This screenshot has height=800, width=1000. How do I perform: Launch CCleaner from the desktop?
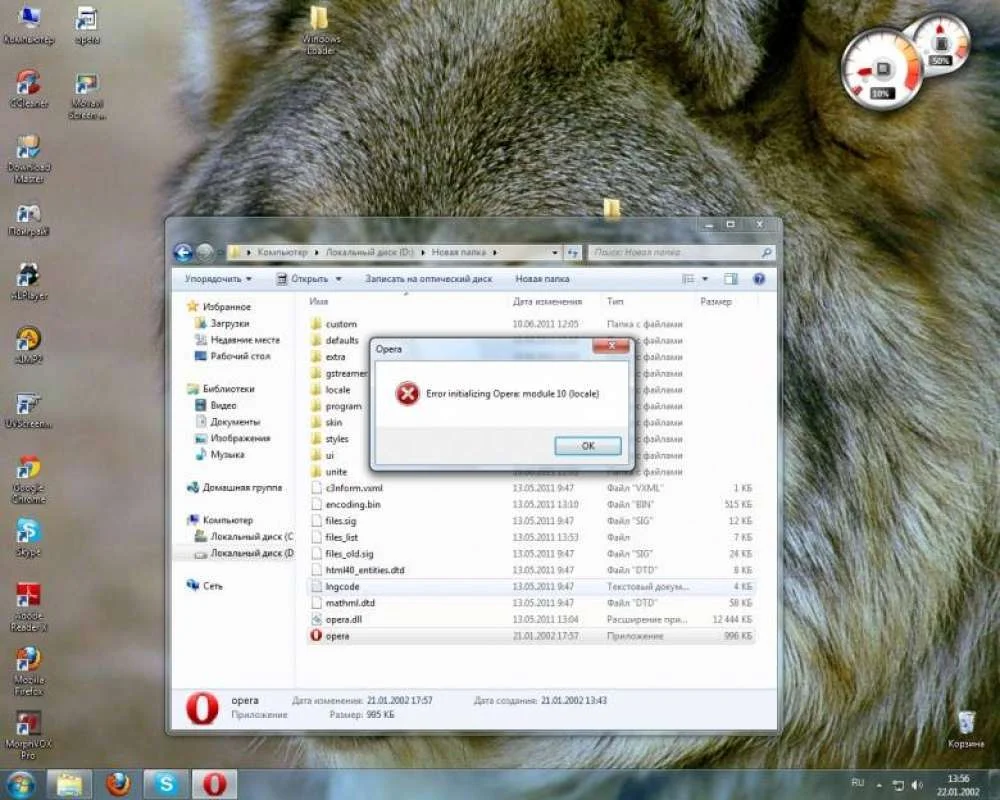pos(29,88)
